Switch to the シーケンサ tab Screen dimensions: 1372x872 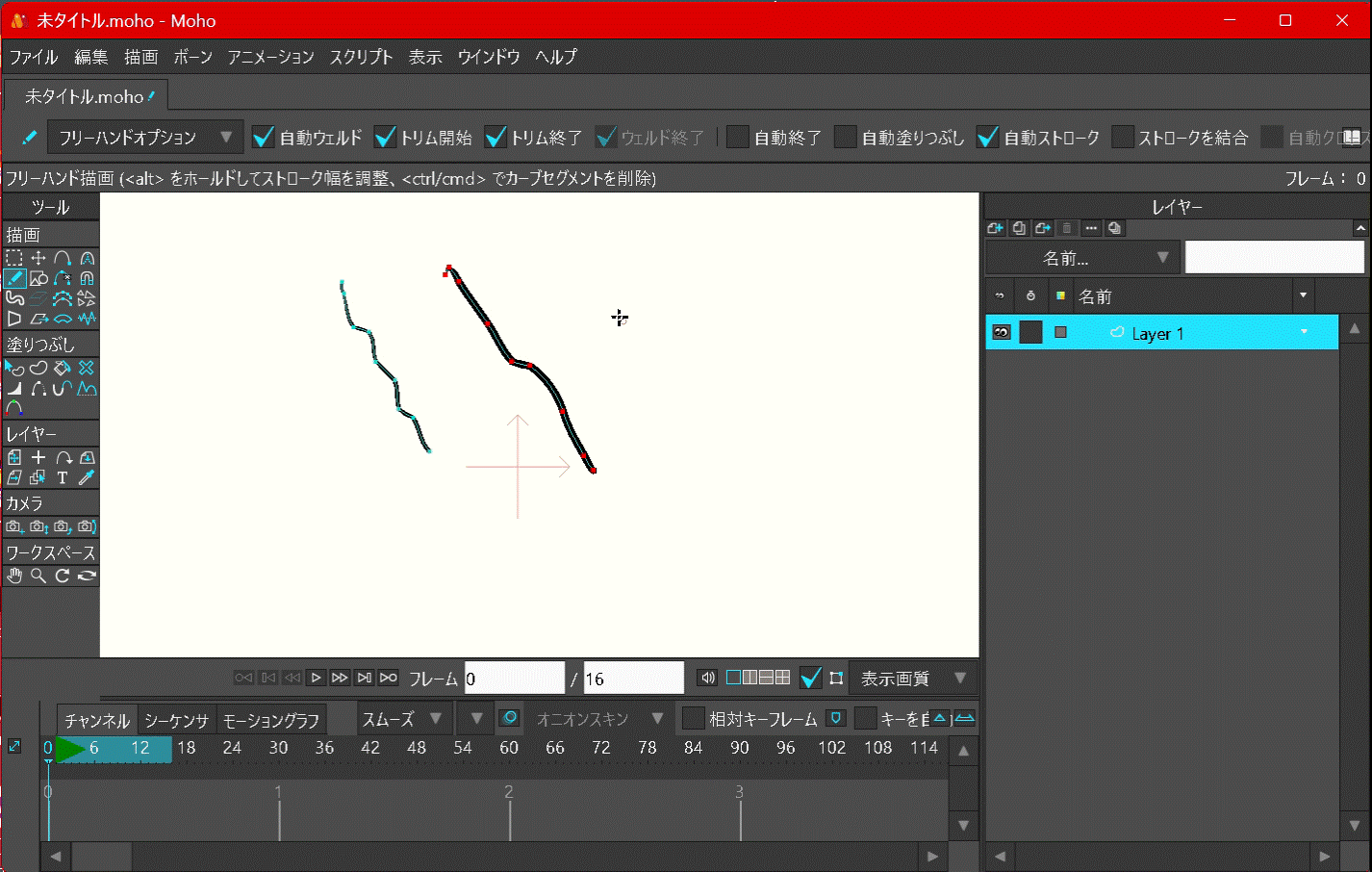tap(176, 720)
